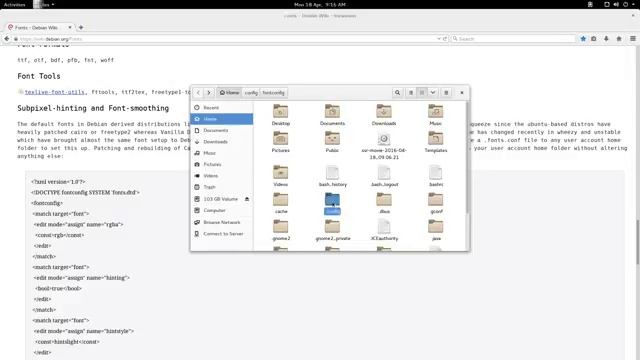The image size is (640, 360).
Task: Select the highlighted .config folder
Action: coord(332,200)
